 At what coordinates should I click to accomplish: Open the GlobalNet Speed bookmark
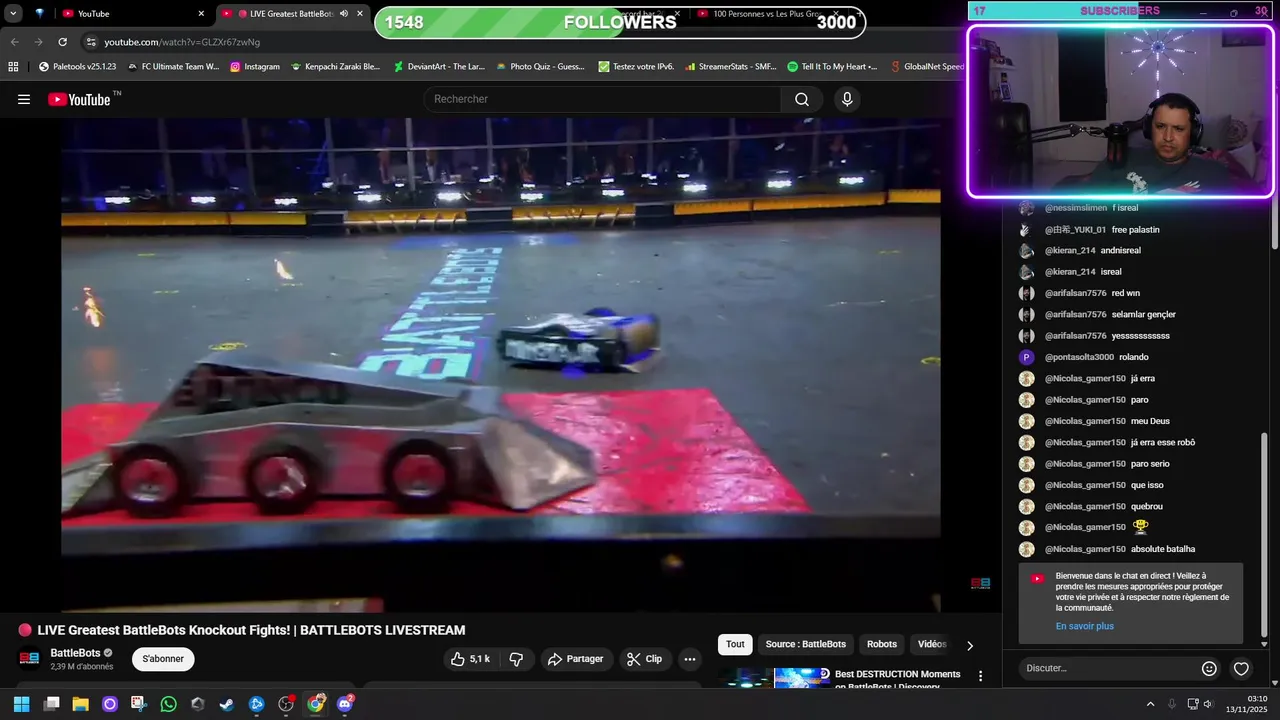pyautogui.click(x=927, y=67)
